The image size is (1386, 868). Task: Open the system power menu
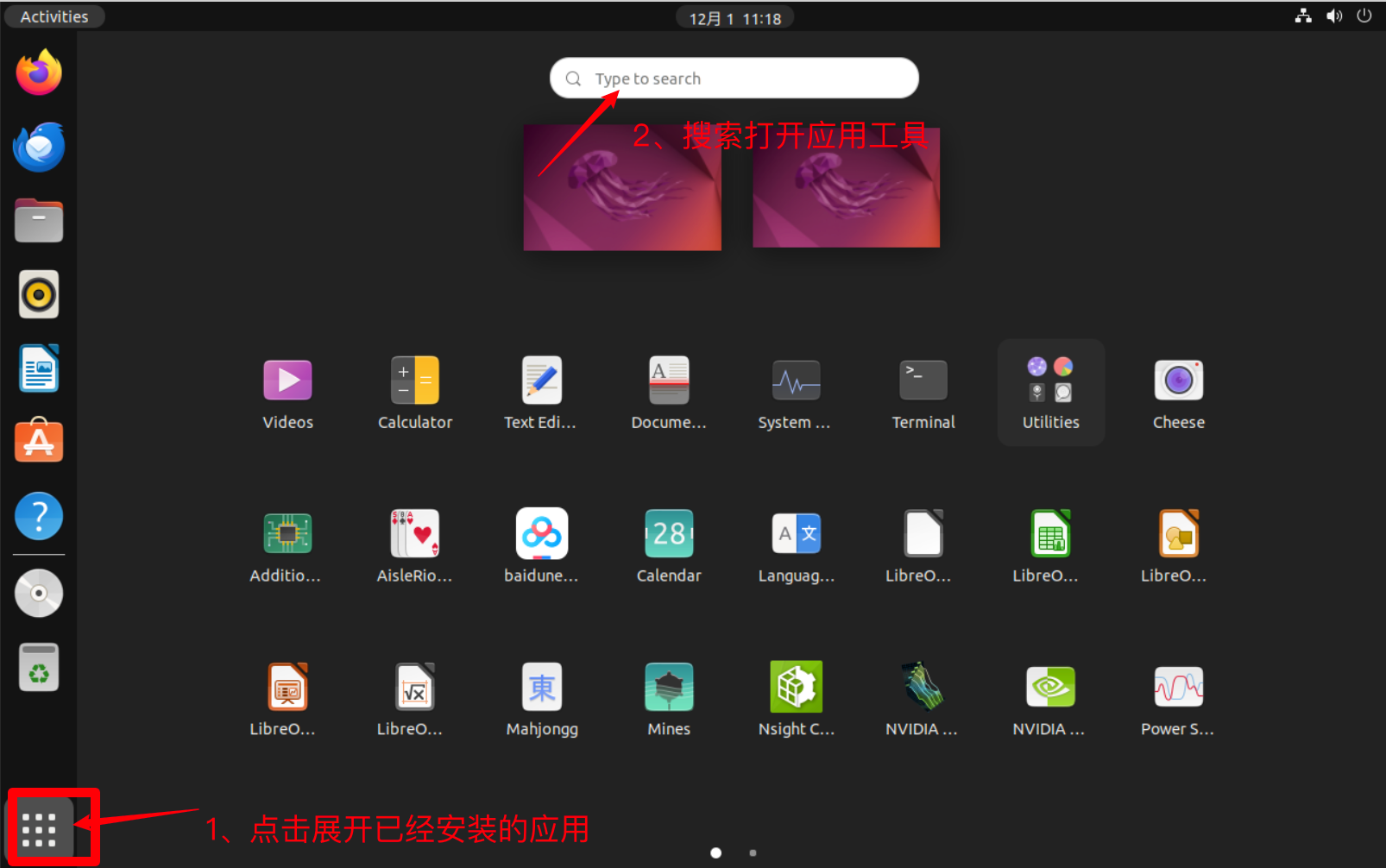1364,16
